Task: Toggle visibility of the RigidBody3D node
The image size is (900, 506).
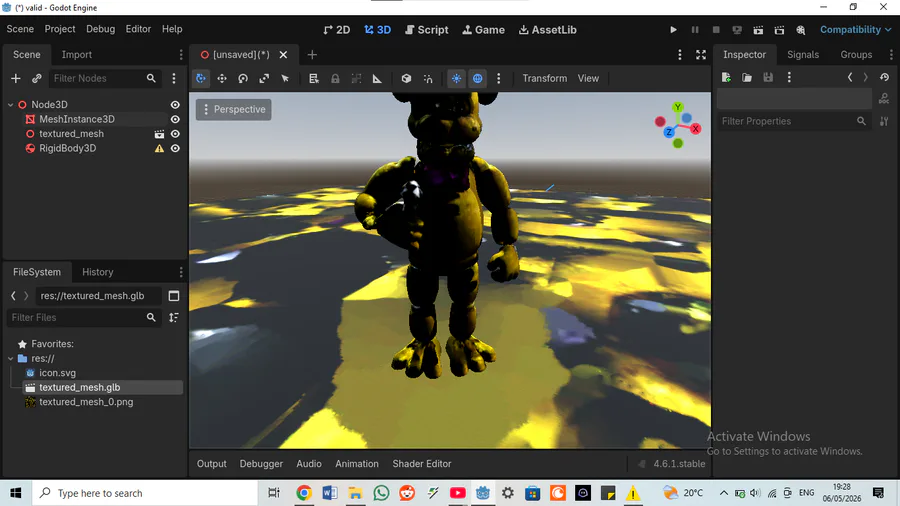Action: tap(175, 149)
